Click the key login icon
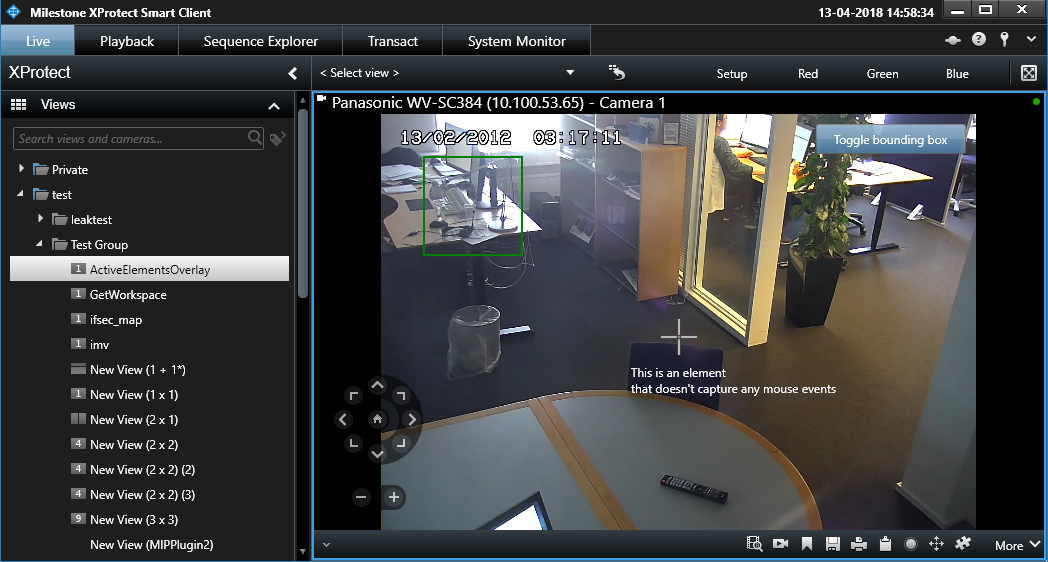Viewport: 1048px width, 562px height. [x=1004, y=39]
